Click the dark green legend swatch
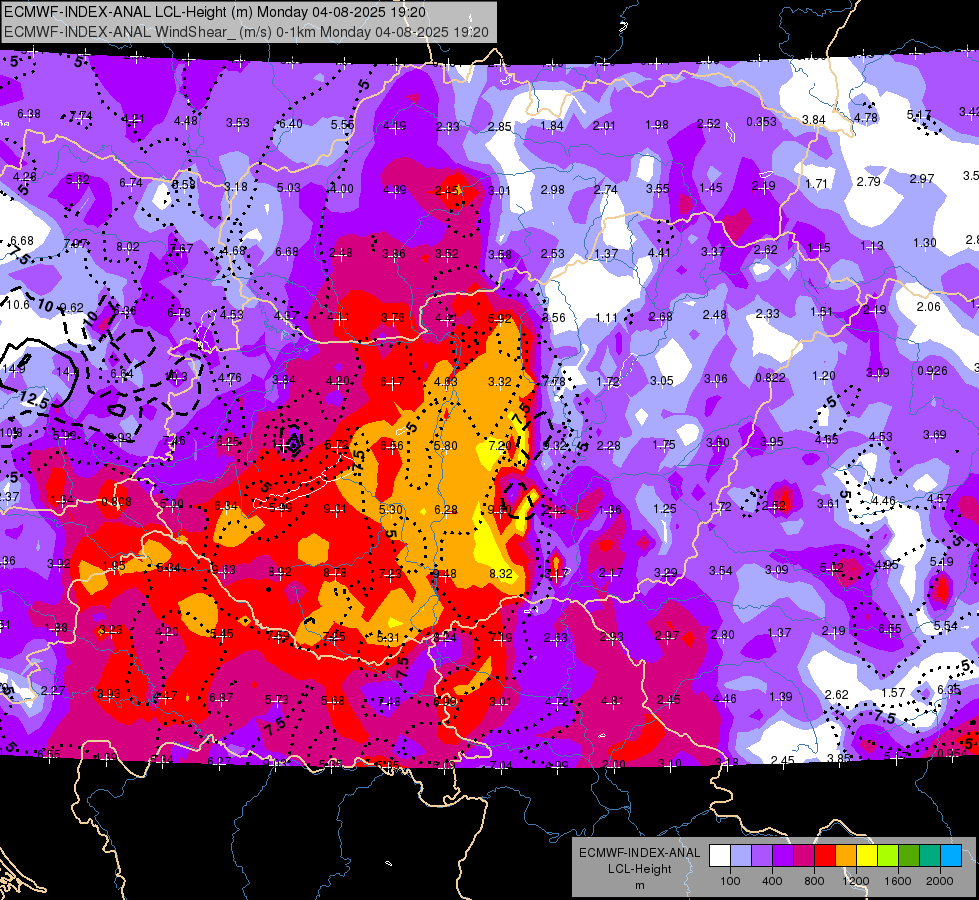Image resolution: width=979 pixels, height=900 pixels. tap(909, 856)
